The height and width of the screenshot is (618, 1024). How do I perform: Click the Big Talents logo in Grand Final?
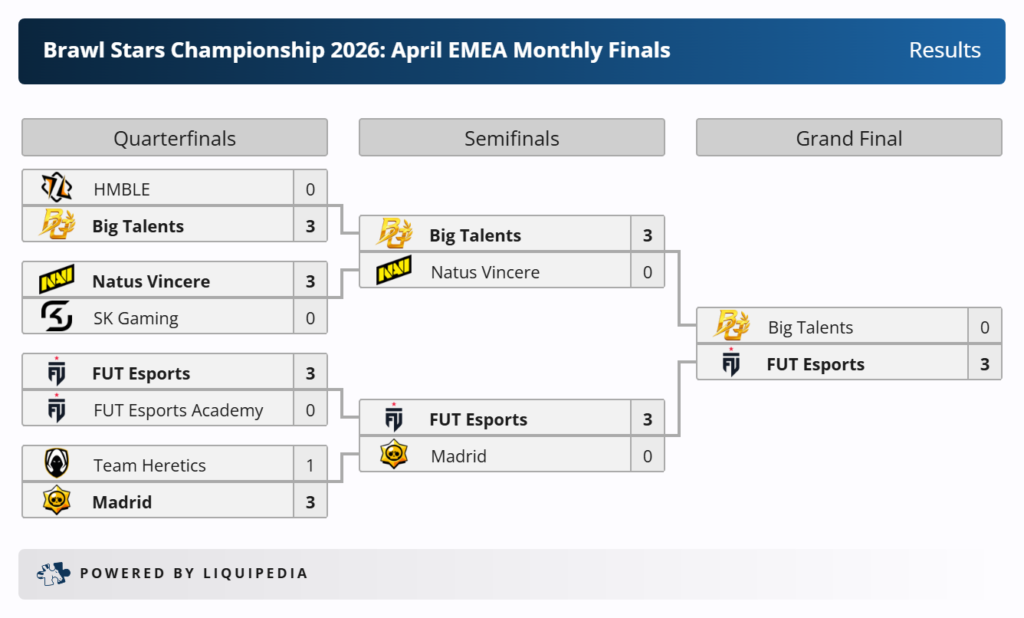732,326
